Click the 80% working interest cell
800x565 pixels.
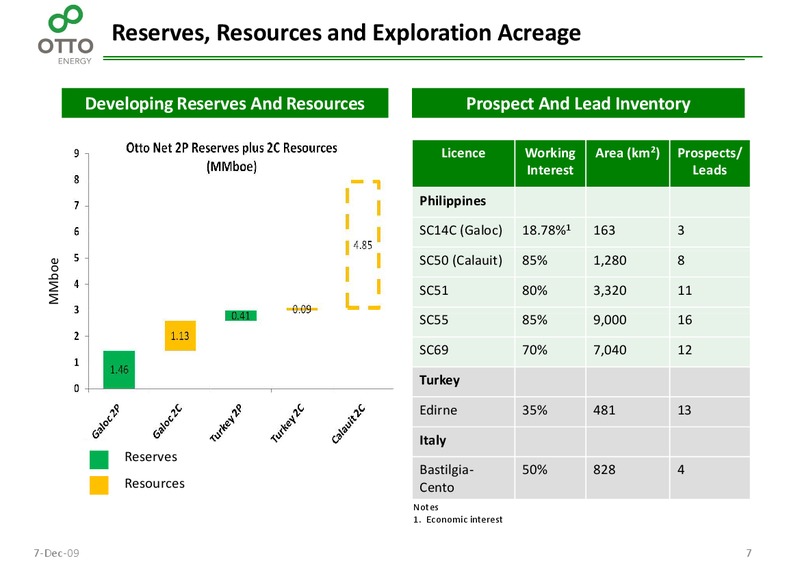[x=550, y=291]
